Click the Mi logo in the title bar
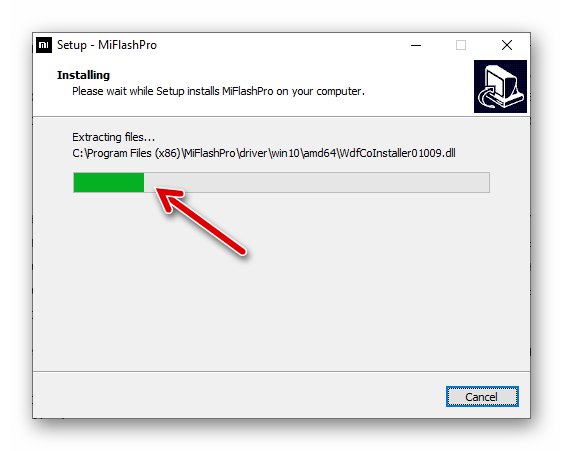Image resolution: width=563 pixels, height=451 pixels. click(44, 45)
